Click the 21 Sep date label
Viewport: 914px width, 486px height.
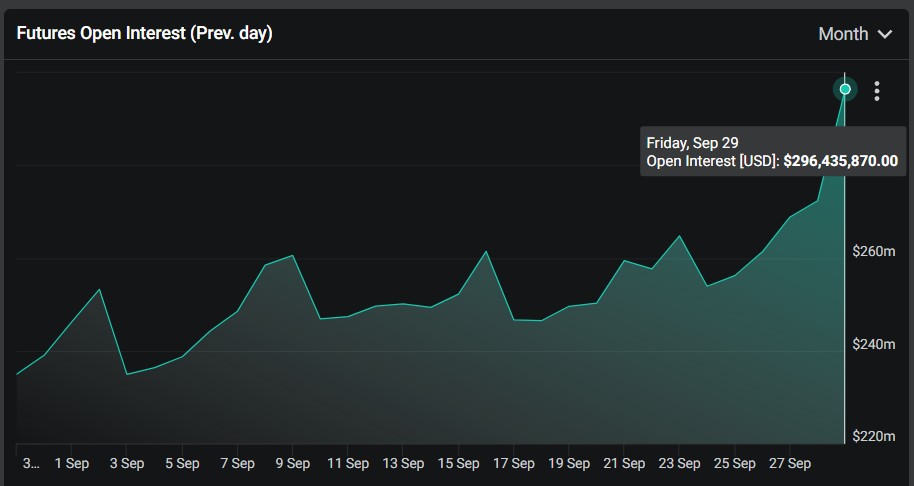(x=624, y=463)
